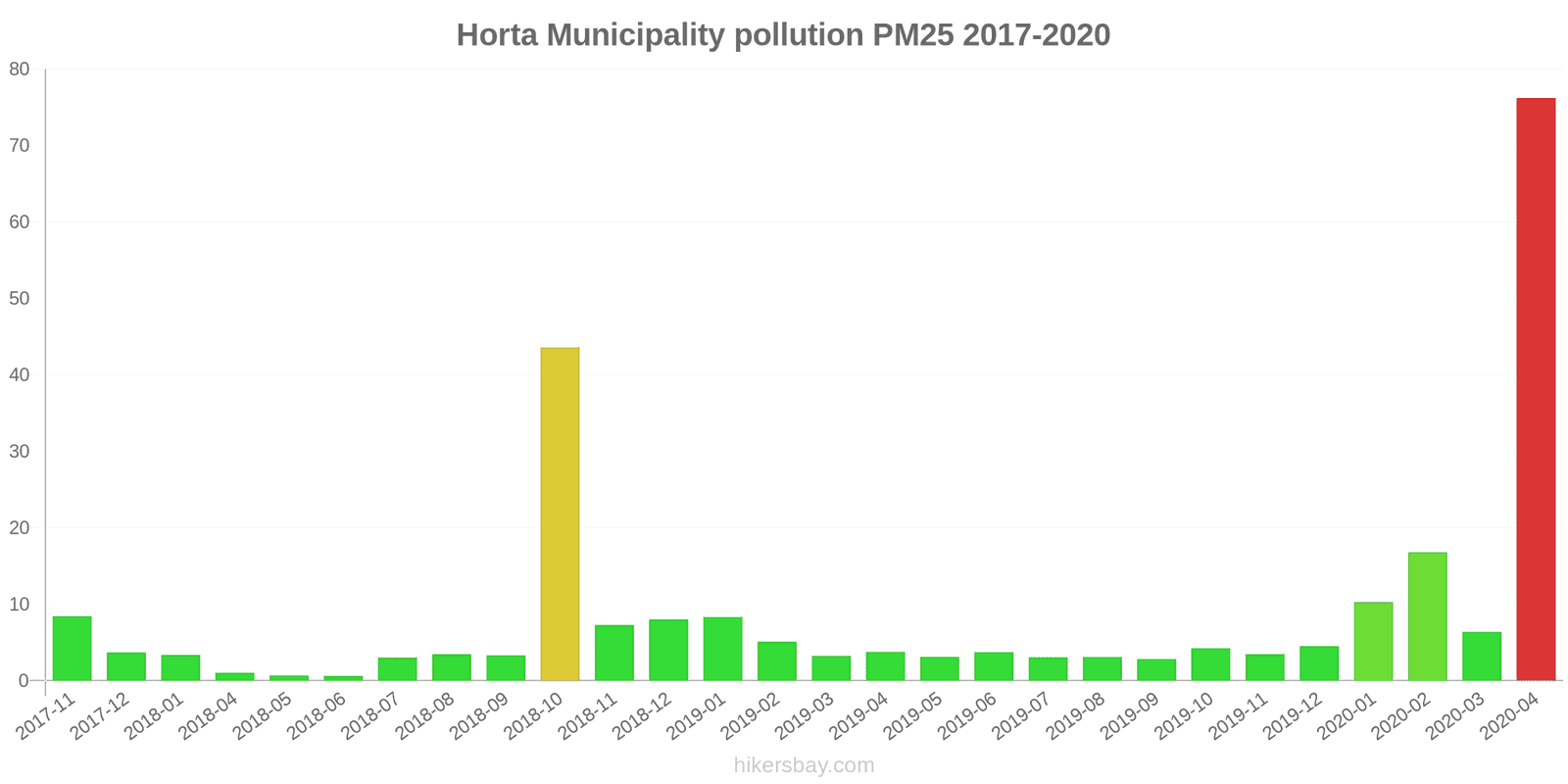This screenshot has width=1568, height=784.
Task: Click the 2018-11 bar
Action: 613,653
